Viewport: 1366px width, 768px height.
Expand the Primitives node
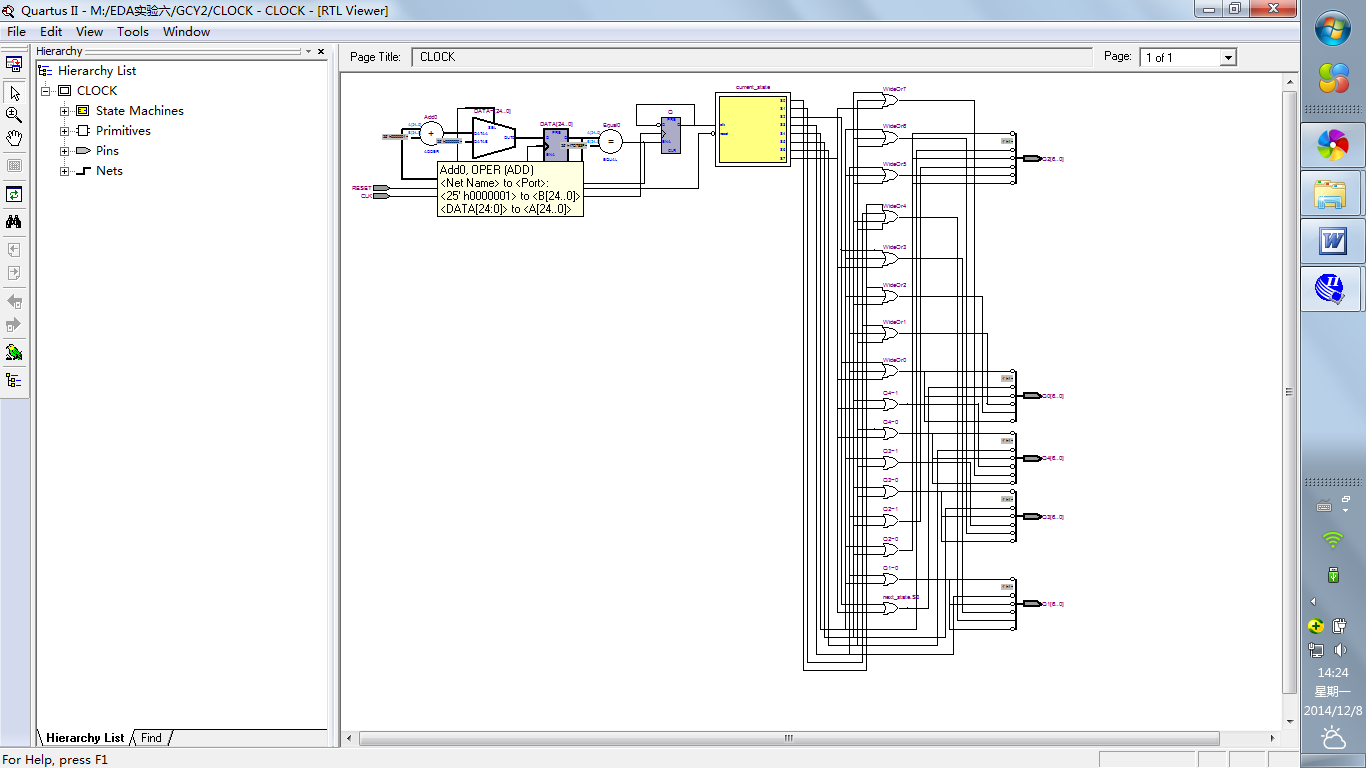pyautogui.click(x=65, y=131)
